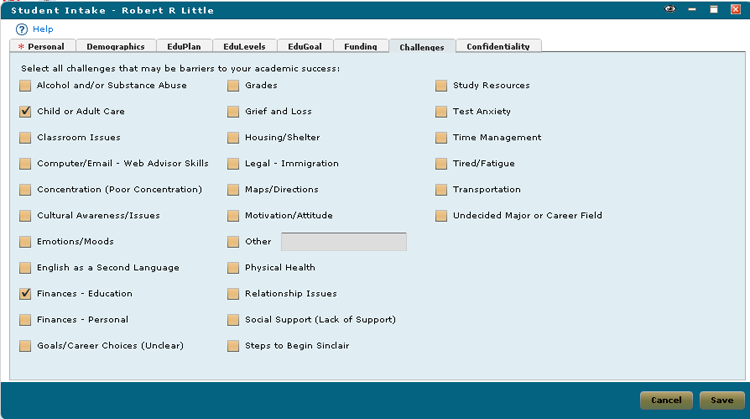Open the EduPlan tab
The width and height of the screenshot is (750, 419).
(x=184, y=46)
